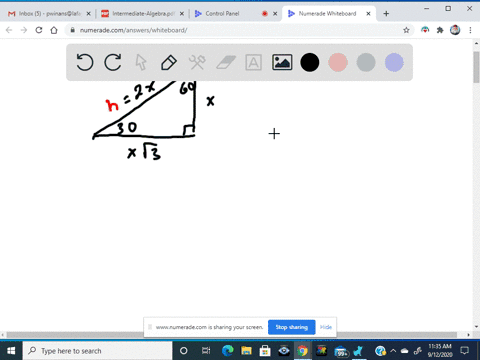The image size is (480, 360).
Task: Select the black ink color
Action: point(310,62)
